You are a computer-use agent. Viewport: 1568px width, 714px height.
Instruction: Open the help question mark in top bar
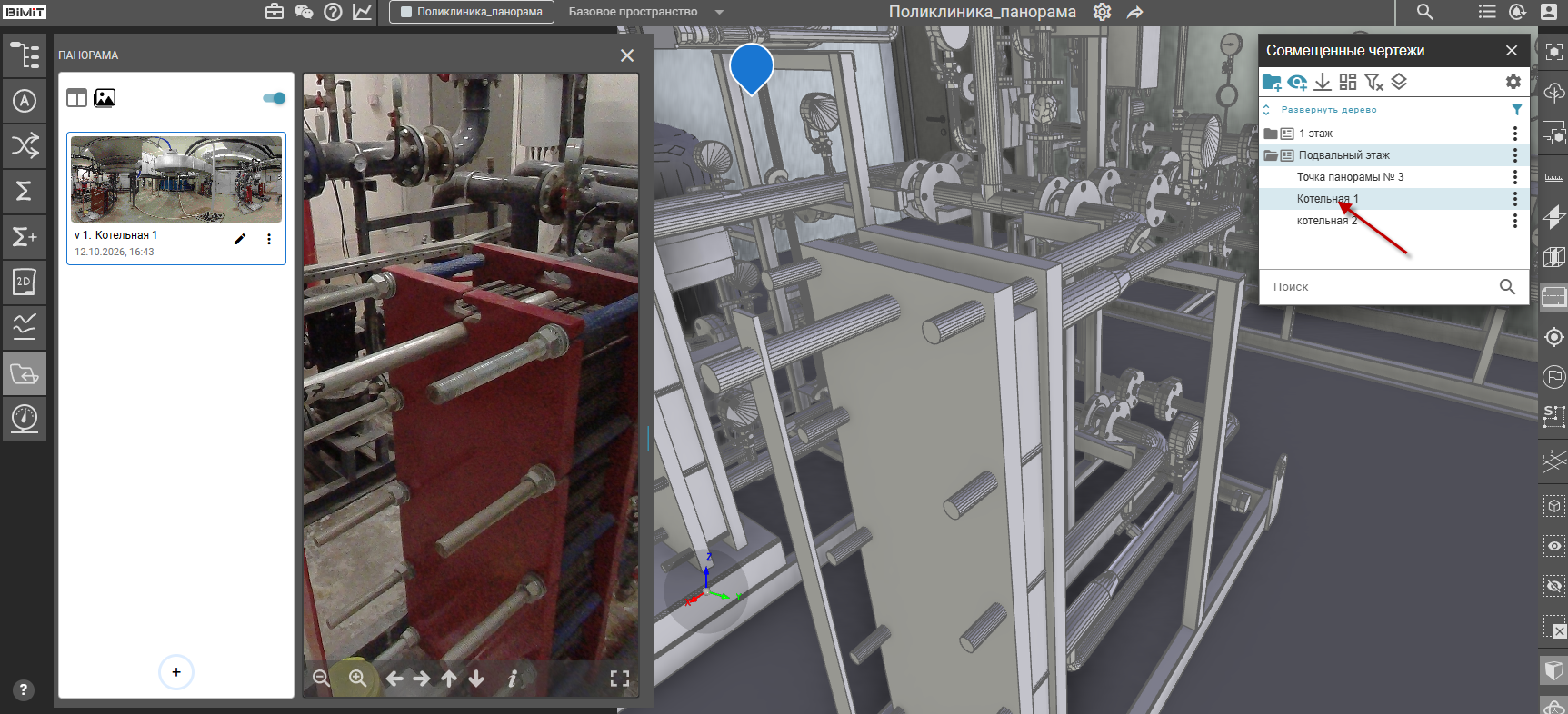pyautogui.click(x=333, y=12)
